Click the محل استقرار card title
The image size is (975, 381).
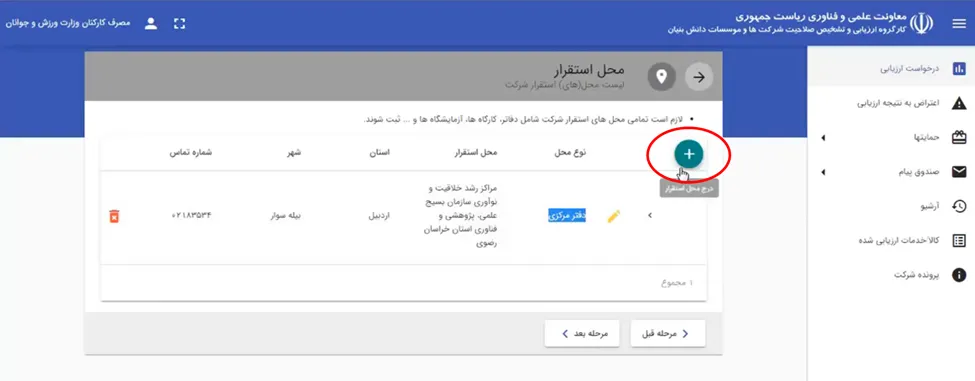tap(589, 69)
